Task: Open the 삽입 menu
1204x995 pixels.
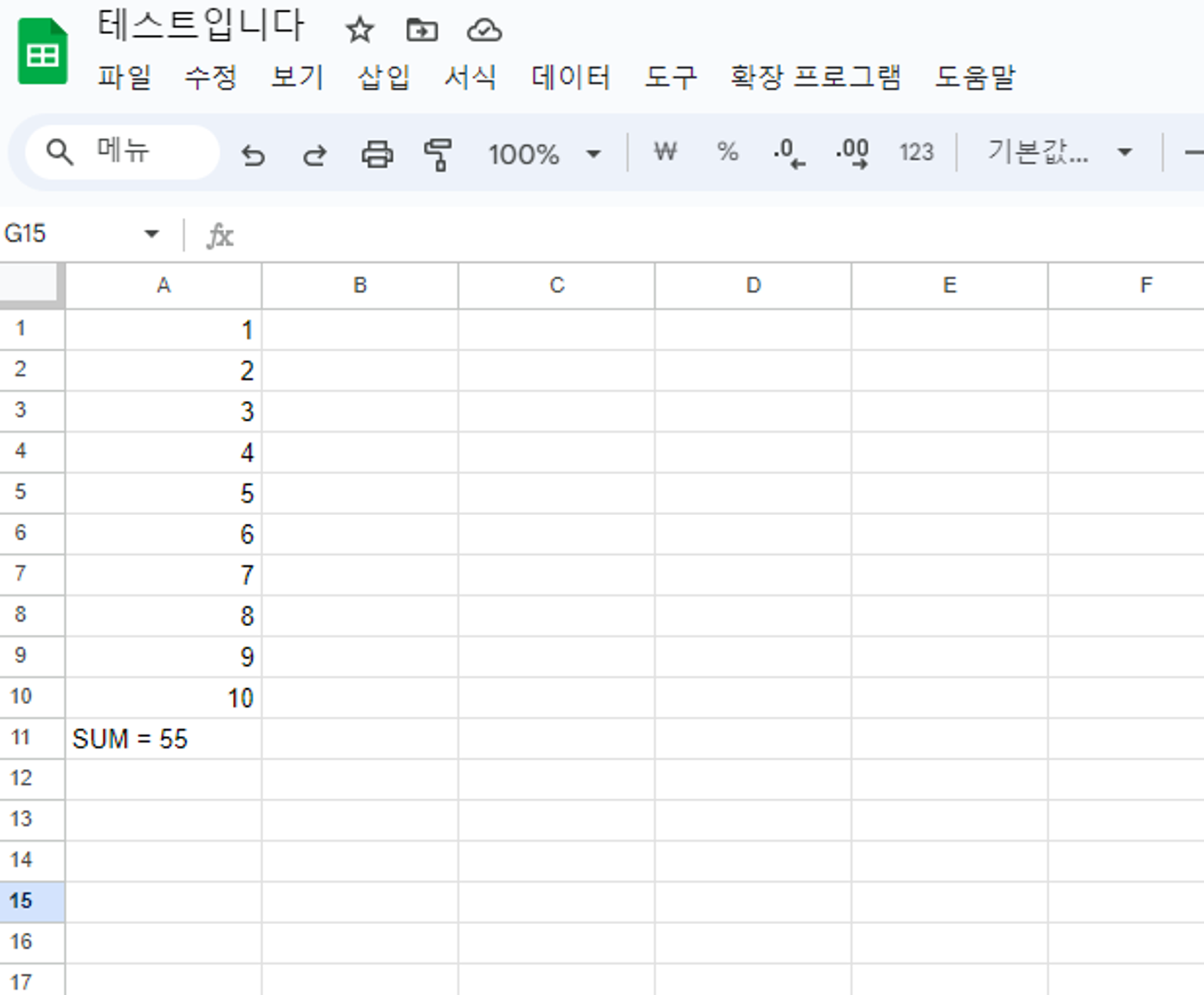Action: point(383,77)
